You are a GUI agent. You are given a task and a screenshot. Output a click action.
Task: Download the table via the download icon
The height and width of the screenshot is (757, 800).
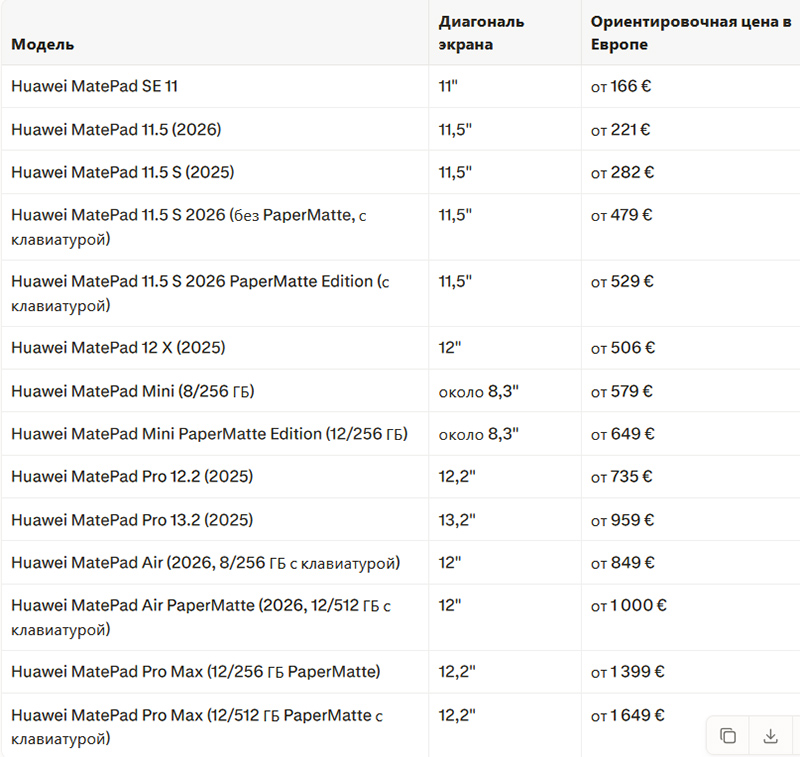point(770,736)
